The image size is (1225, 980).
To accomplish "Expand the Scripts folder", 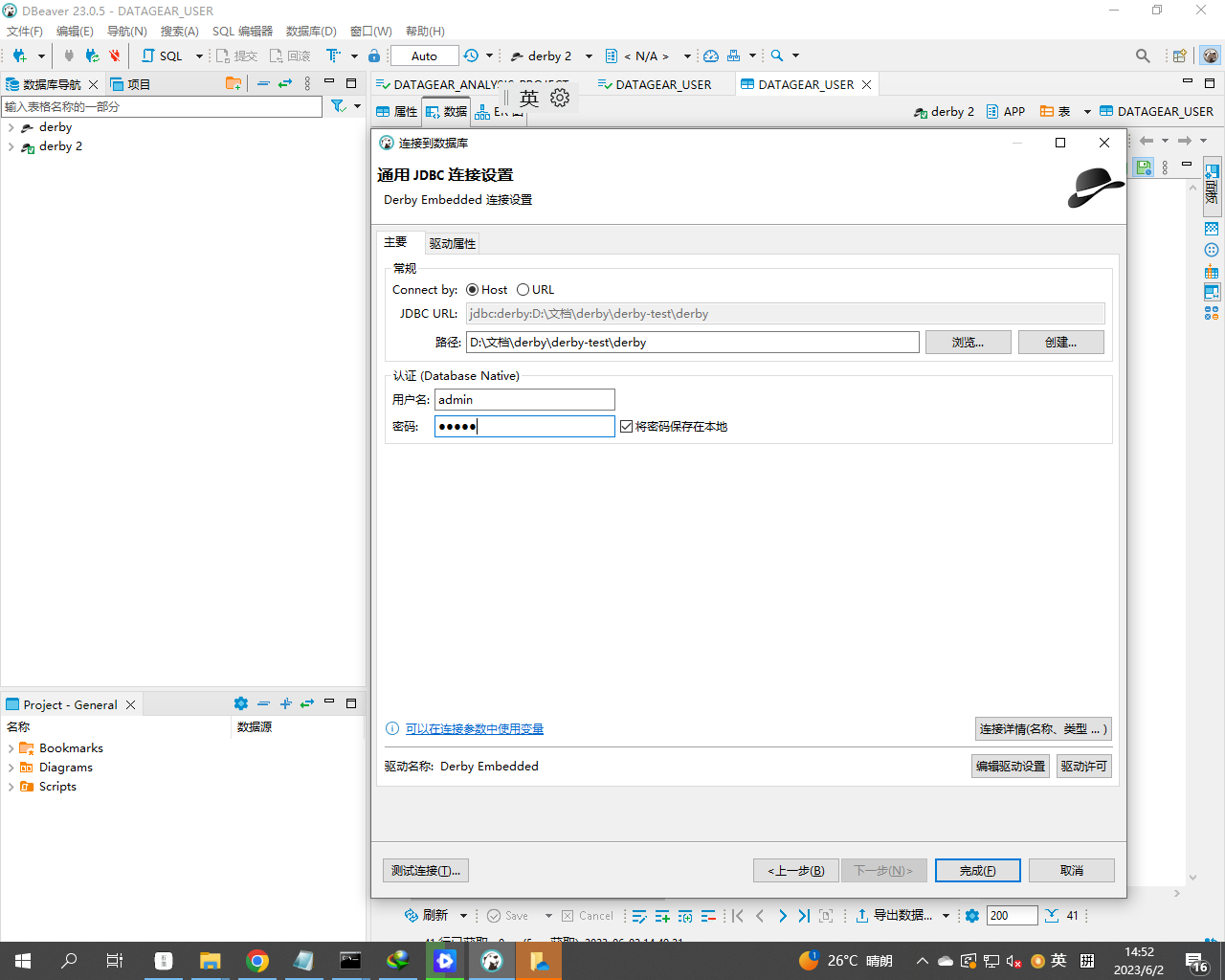I will 11,787.
